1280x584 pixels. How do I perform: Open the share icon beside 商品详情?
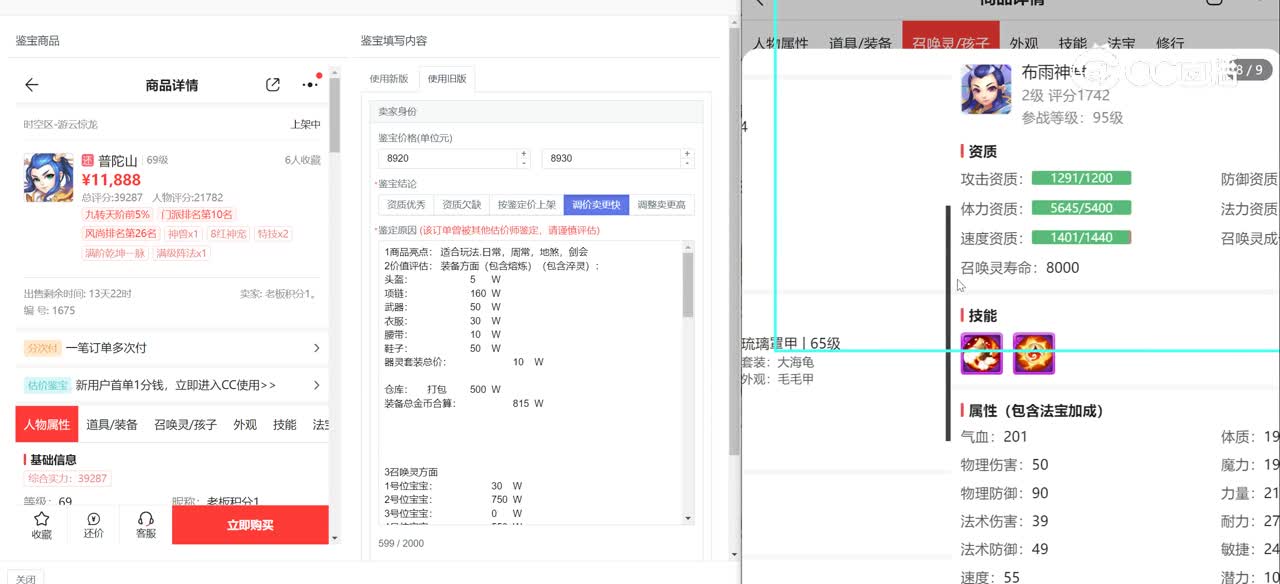point(273,85)
